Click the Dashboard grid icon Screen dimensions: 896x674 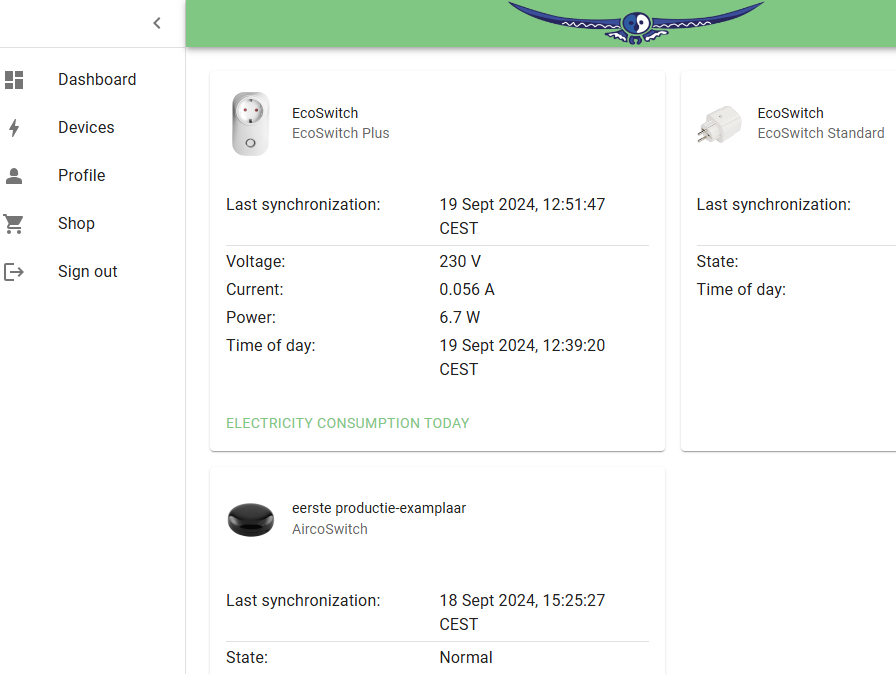(x=14, y=80)
